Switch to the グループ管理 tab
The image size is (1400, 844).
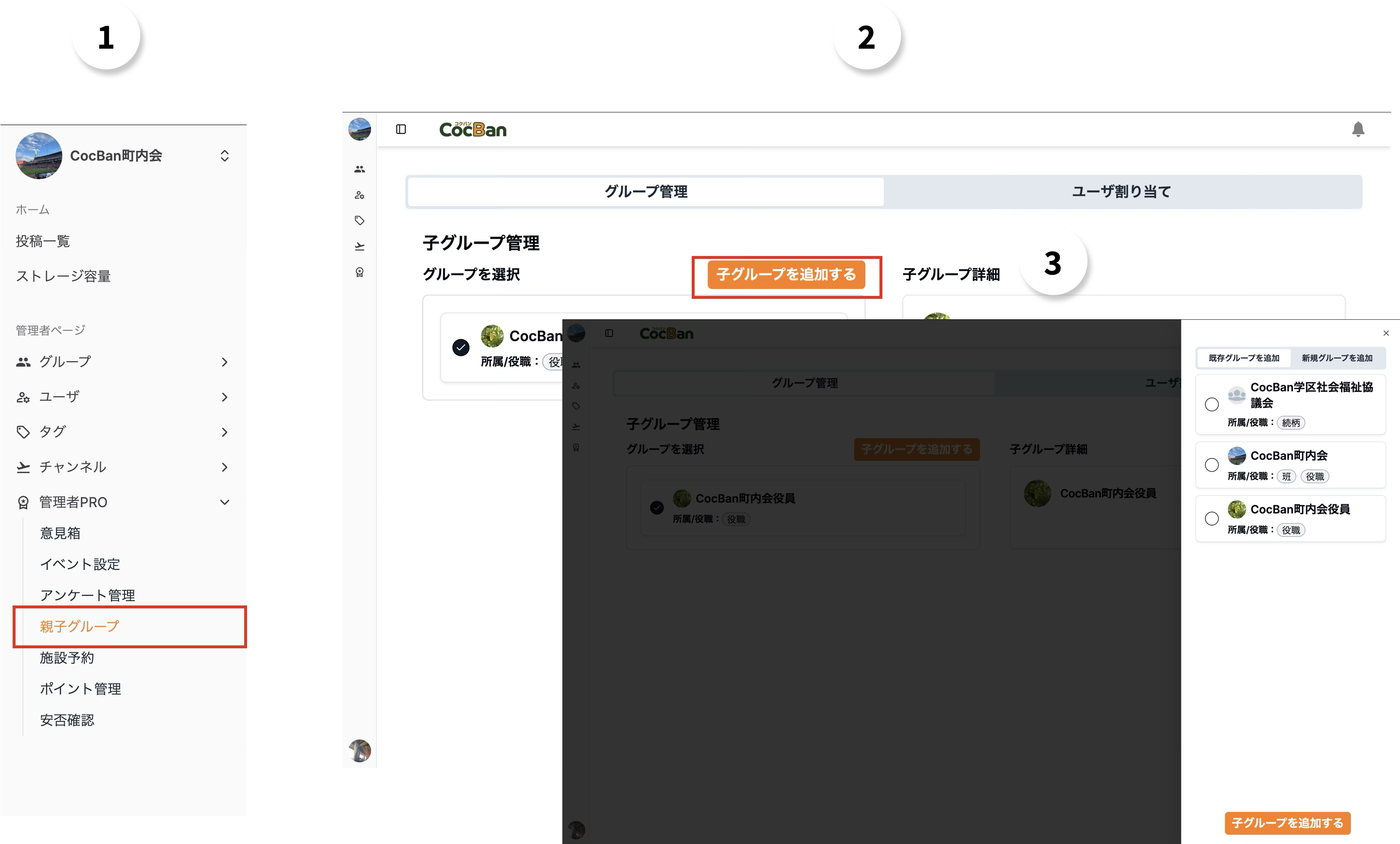(x=646, y=192)
